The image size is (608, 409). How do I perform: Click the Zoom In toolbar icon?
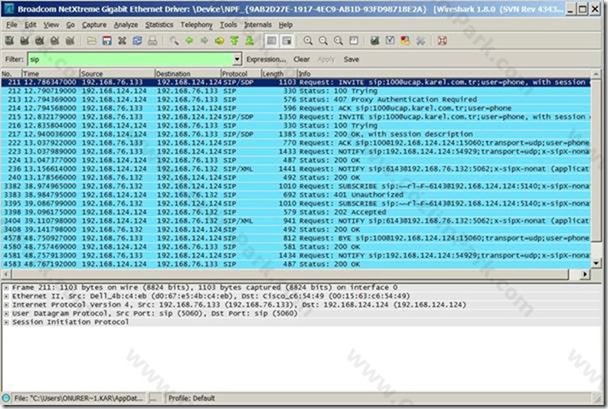pos(308,41)
